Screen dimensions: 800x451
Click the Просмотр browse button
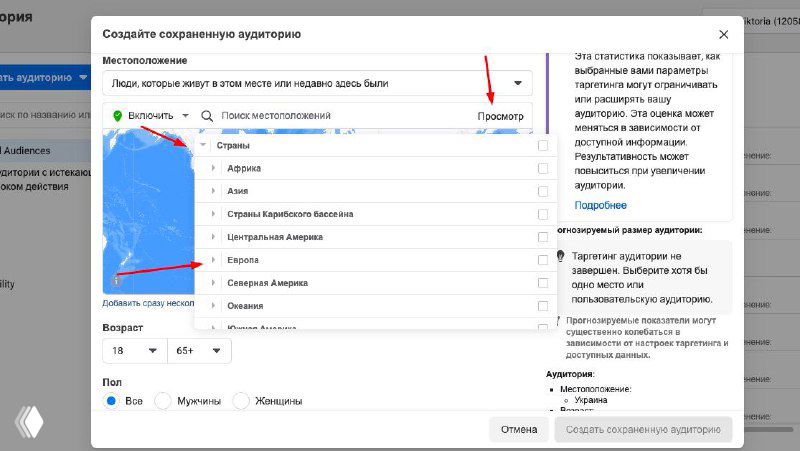(x=500, y=116)
